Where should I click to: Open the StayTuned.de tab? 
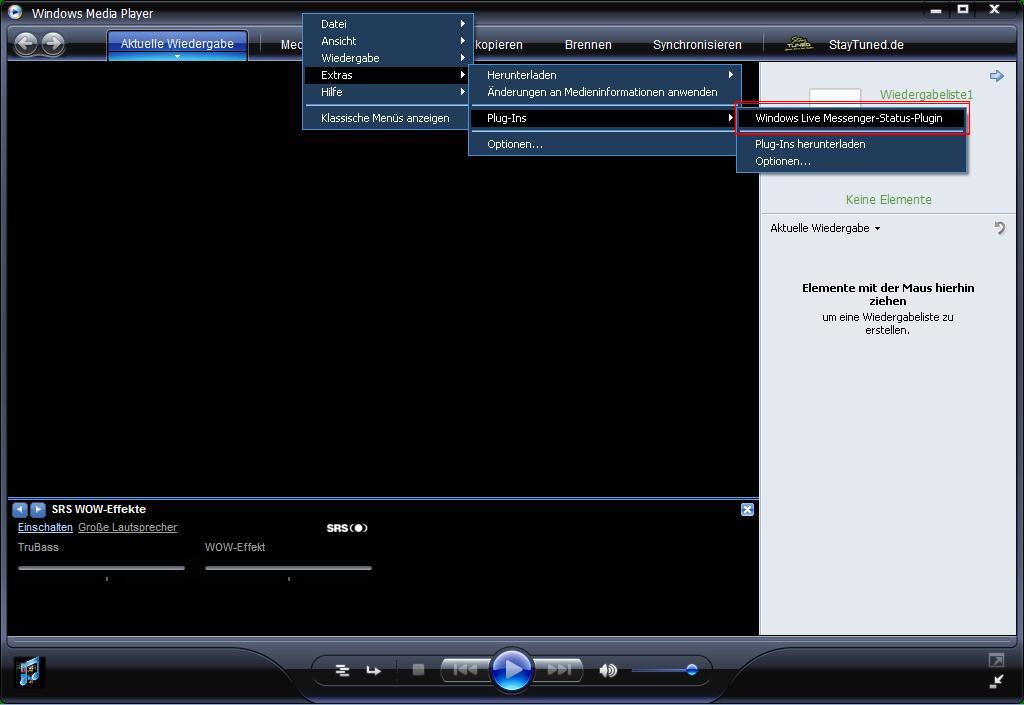pos(866,44)
